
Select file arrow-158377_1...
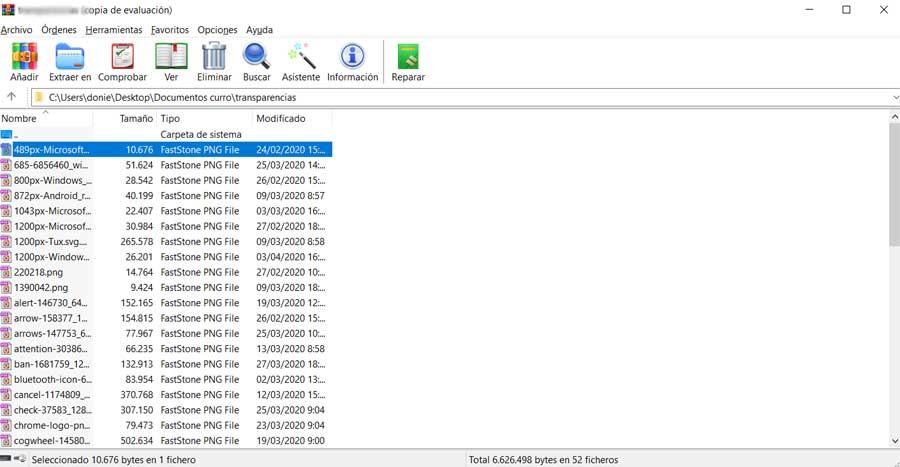[x=51, y=318]
